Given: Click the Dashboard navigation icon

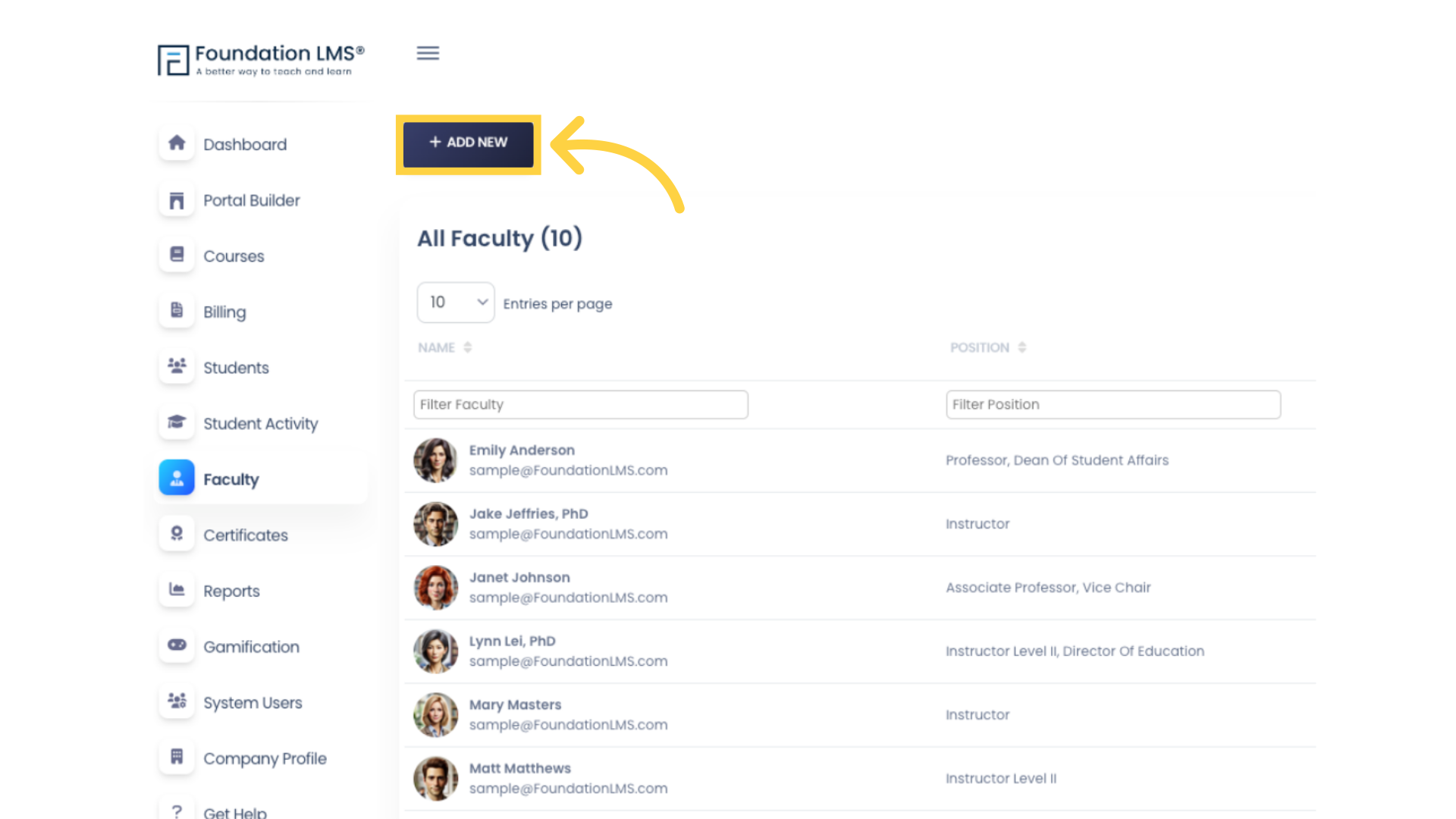Looking at the screenshot, I should tap(177, 143).
